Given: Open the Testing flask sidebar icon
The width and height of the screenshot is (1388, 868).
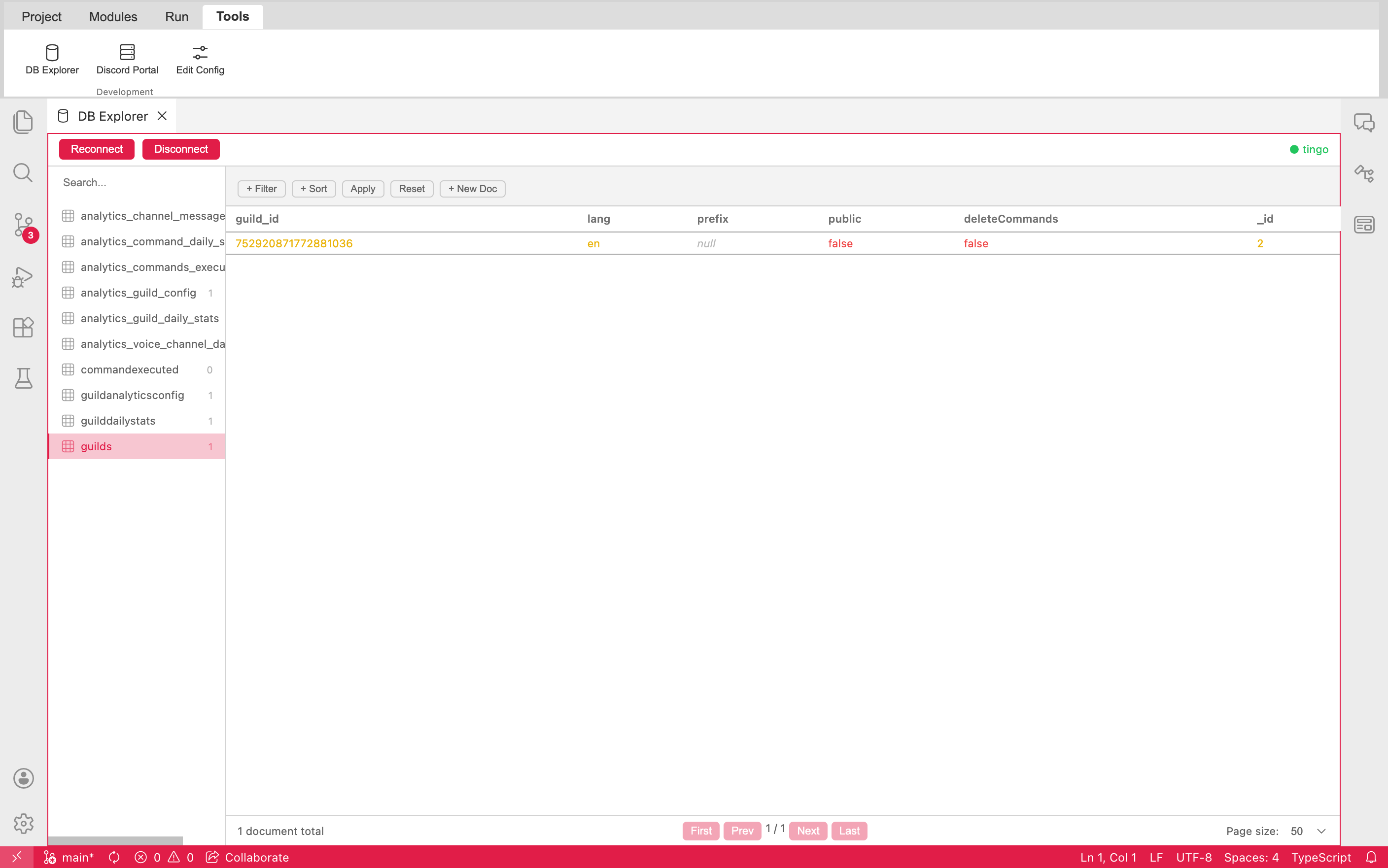Looking at the screenshot, I should click(23, 378).
